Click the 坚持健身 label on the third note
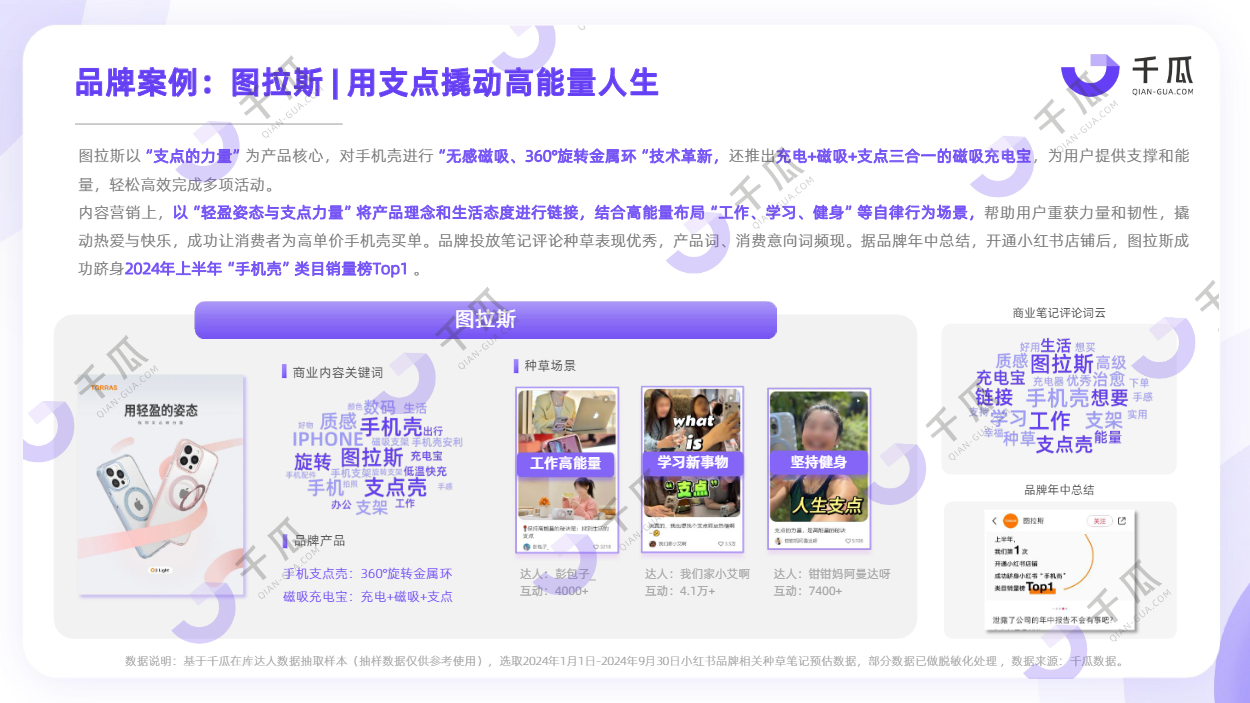 (x=819, y=462)
